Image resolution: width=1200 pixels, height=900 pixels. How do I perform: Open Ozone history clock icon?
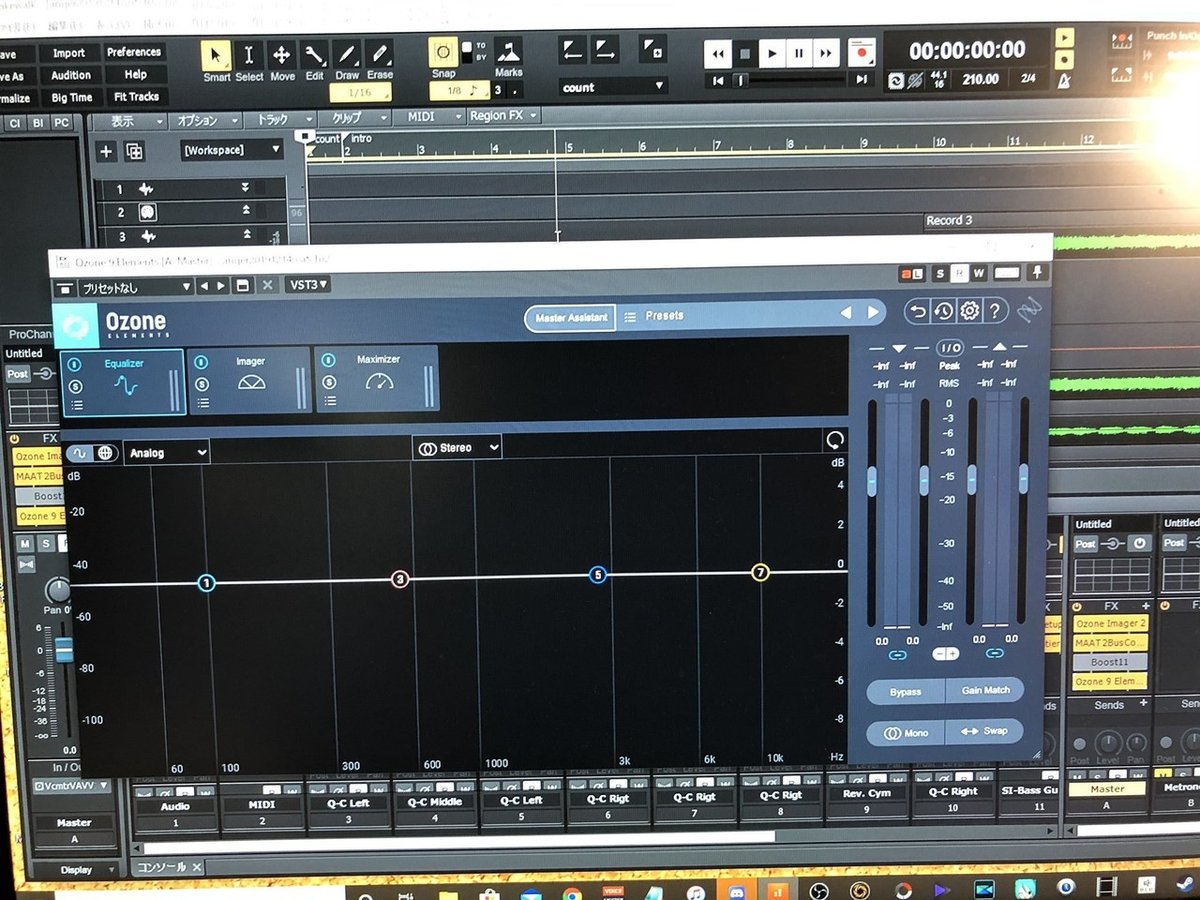coord(943,311)
